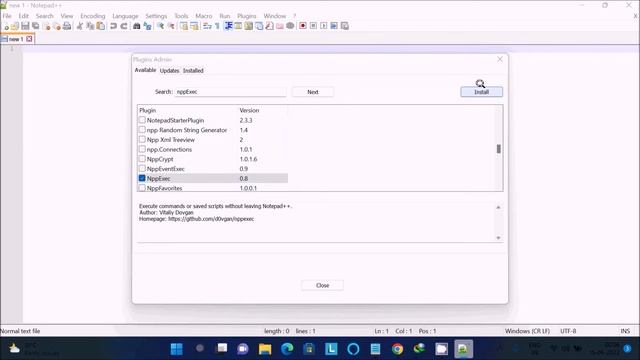This screenshot has height=360, width=640.
Task: Click the Stop Recording macro icon
Action: 313,26
